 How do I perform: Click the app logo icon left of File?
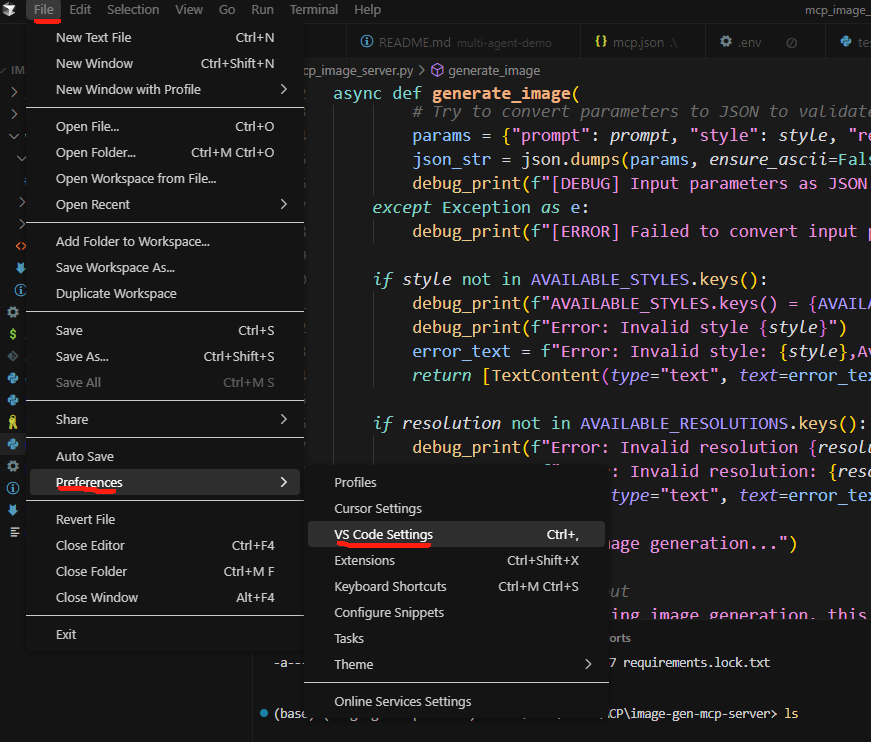[x=9, y=10]
